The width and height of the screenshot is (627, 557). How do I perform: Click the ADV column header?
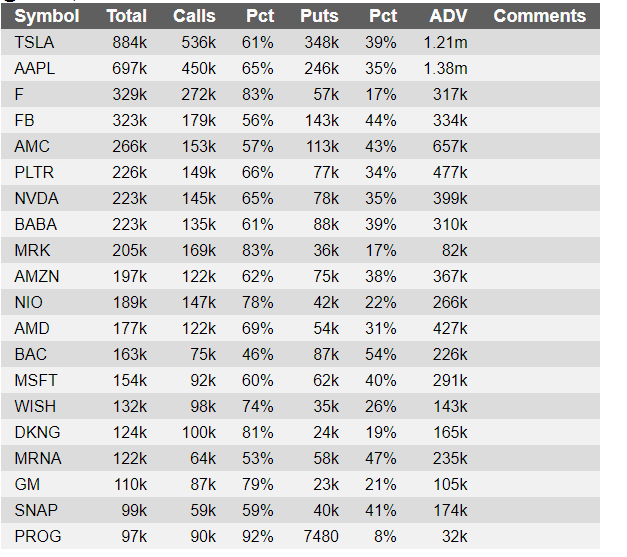449,16
